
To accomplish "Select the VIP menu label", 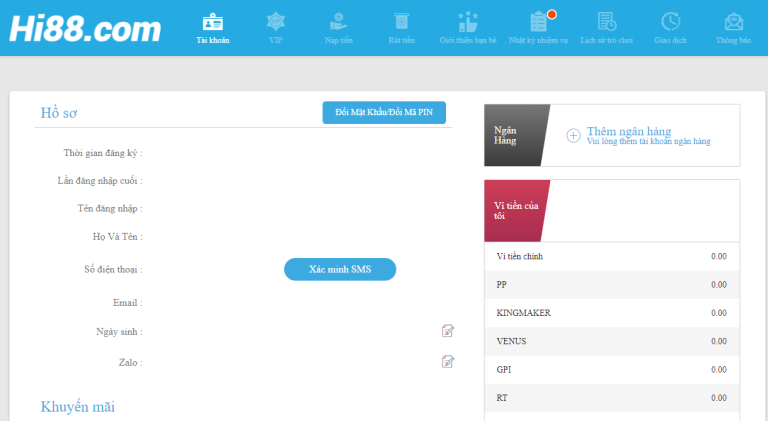I will coord(276,40).
